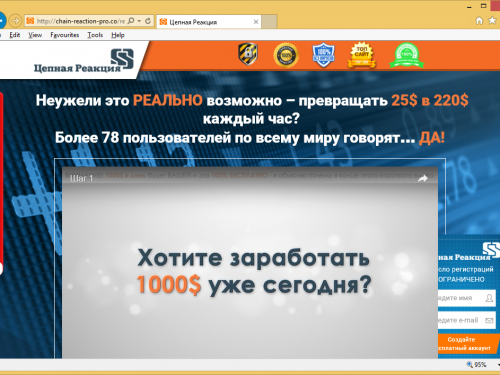
Task: Click the green 100% ribbon badge
Action: [407, 55]
